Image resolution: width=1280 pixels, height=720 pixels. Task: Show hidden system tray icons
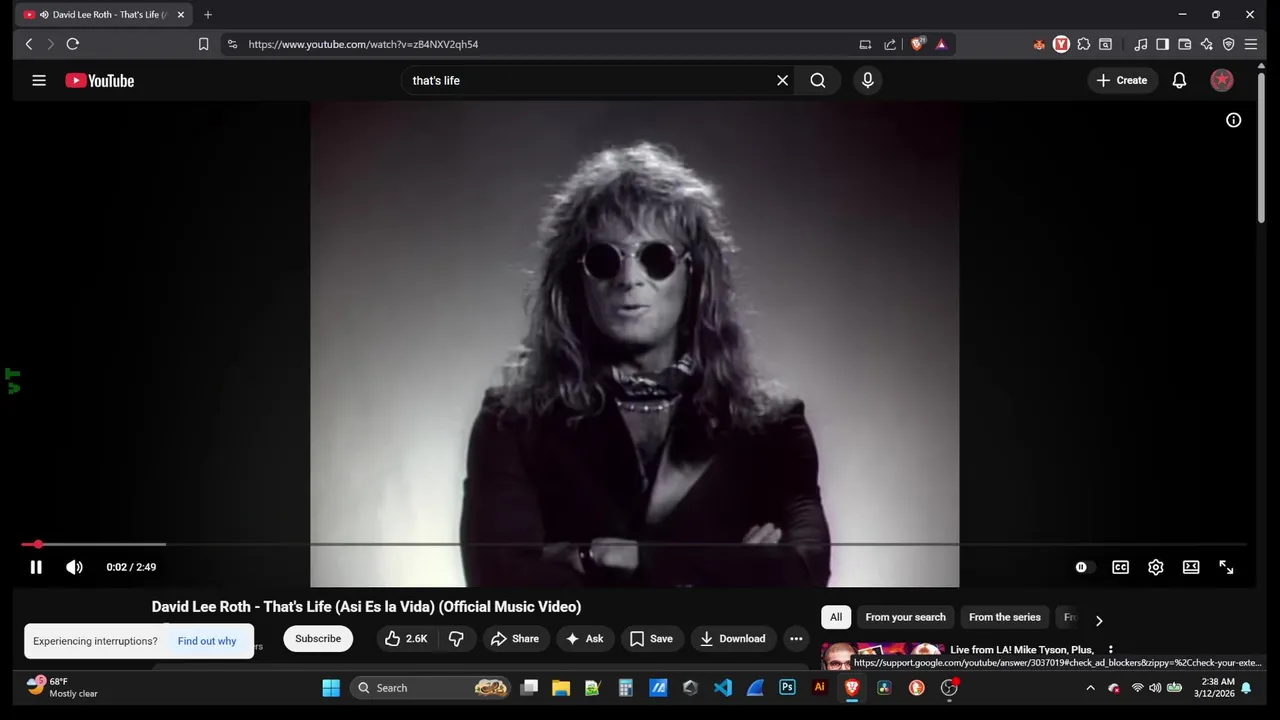point(1090,688)
